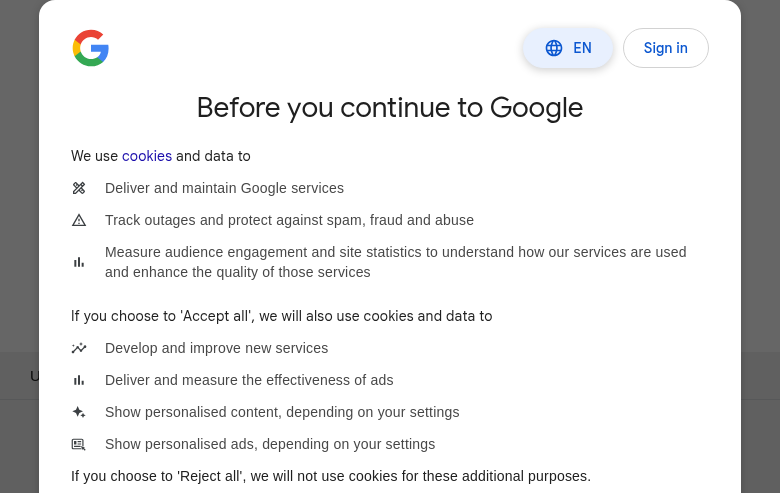
Task: Click the 'Develop and improve new services' text
Action: pos(216,348)
